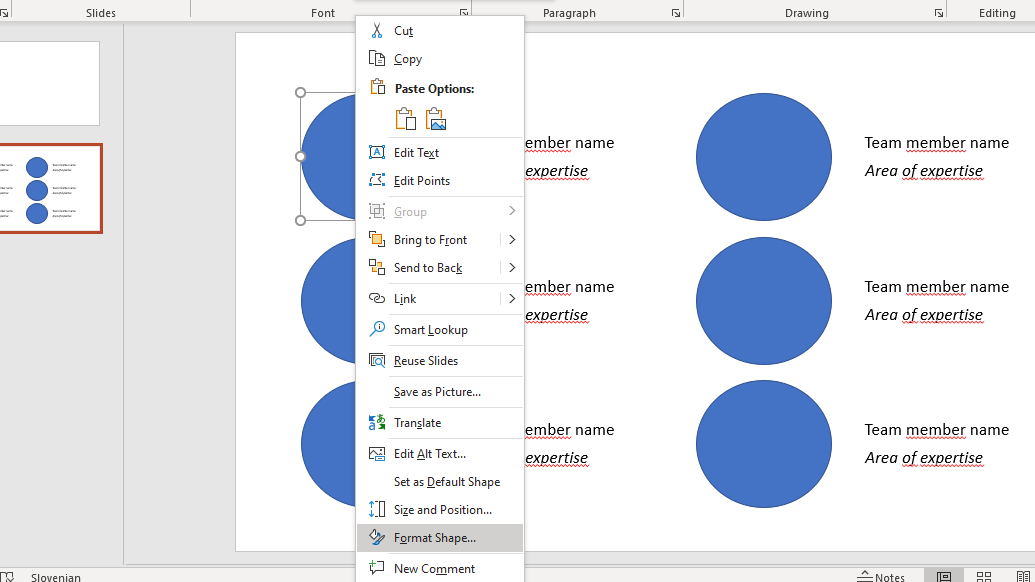The height and width of the screenshot is (582, 1035).
Task: Click the Reuse Slides icon
Action: [377, 360]
